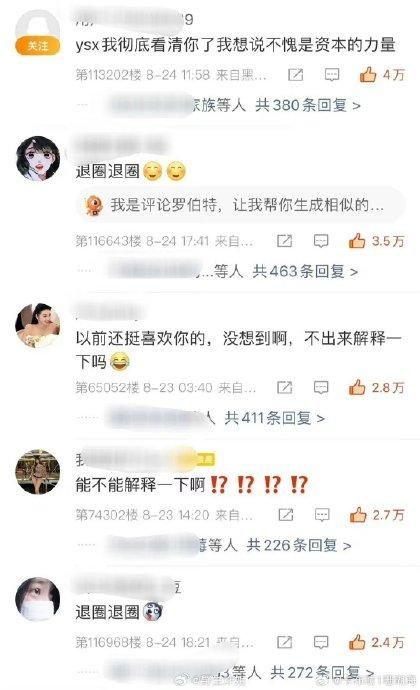Screen dimensions: 420x690
Task: Expand 共463条回复 replies
Action: 305,272
